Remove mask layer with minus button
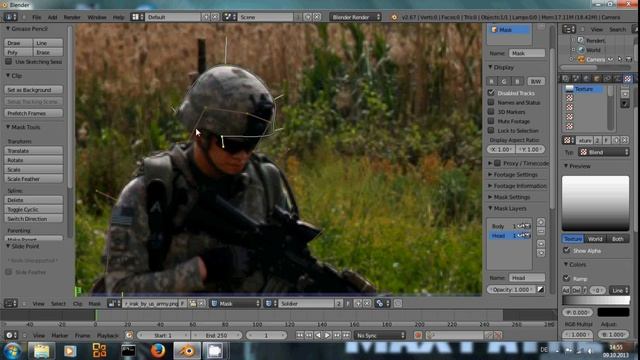This screenshot has width=640, height=360. pos(541,231)
